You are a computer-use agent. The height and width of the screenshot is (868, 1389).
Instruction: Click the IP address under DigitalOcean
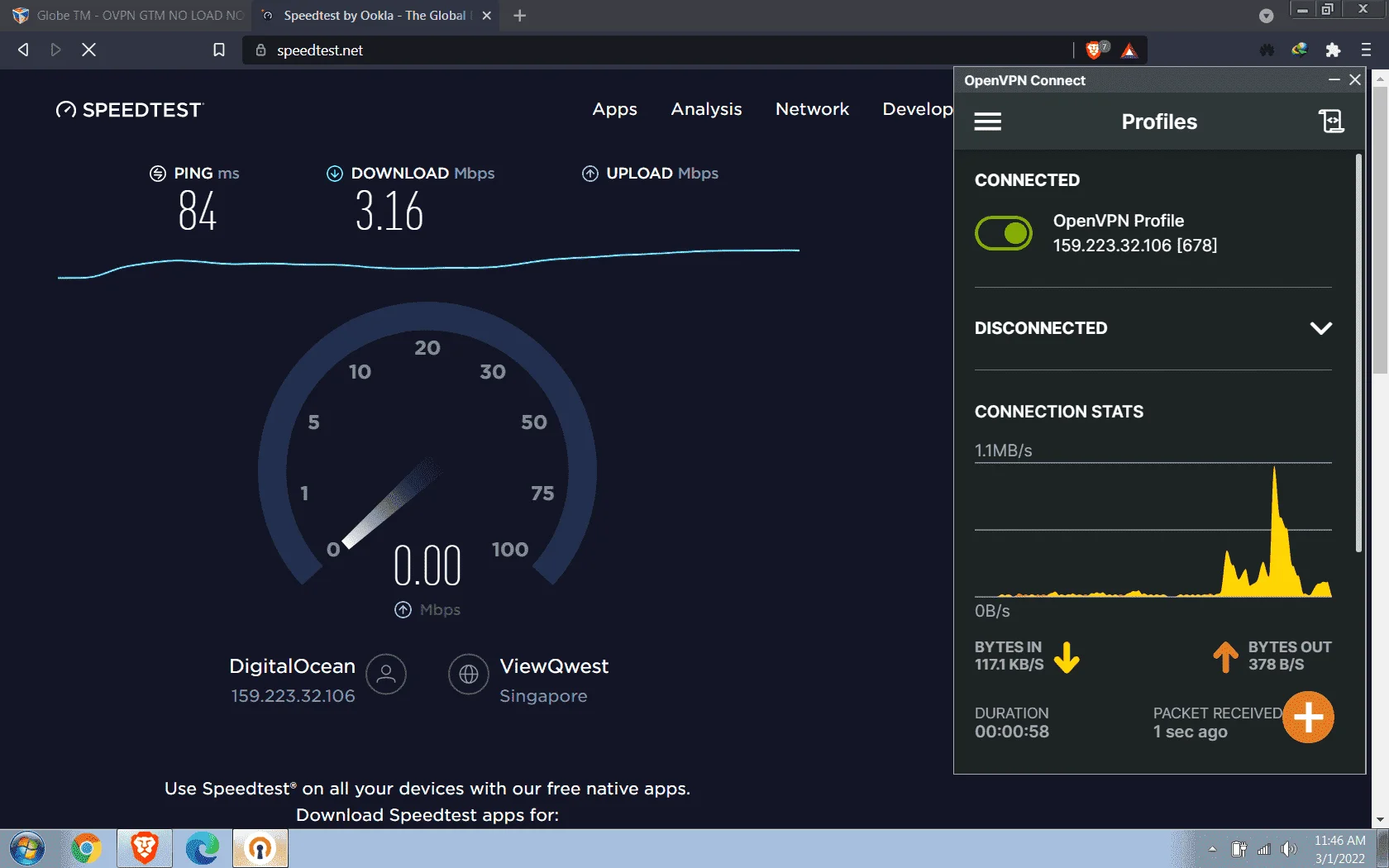293,696
